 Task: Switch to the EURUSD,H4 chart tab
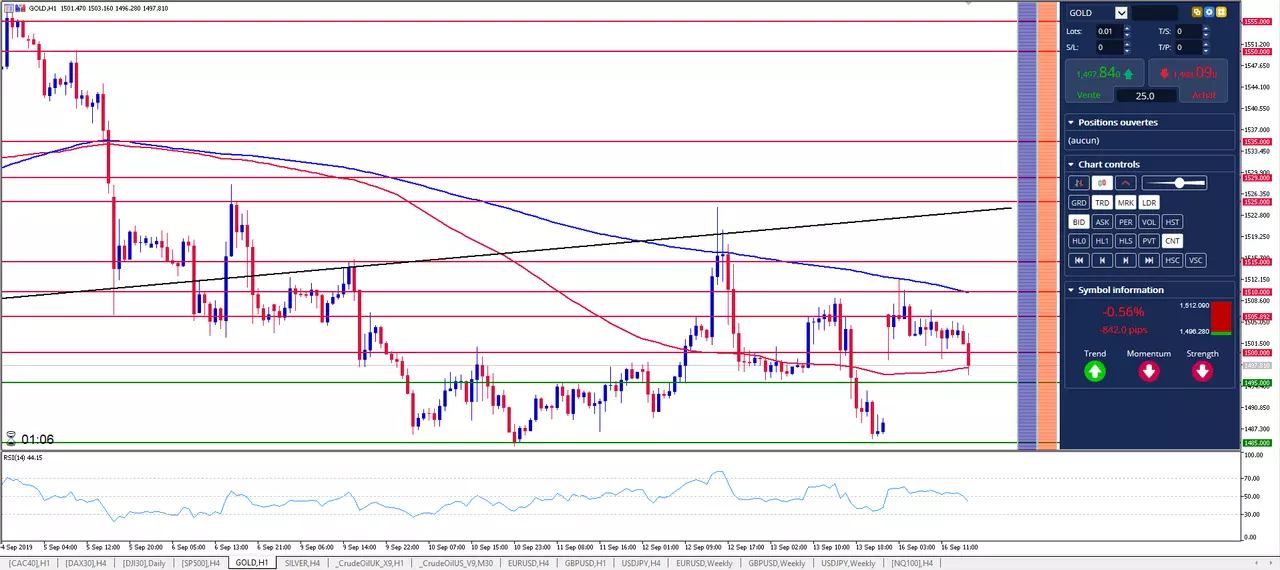click(528, 563)
